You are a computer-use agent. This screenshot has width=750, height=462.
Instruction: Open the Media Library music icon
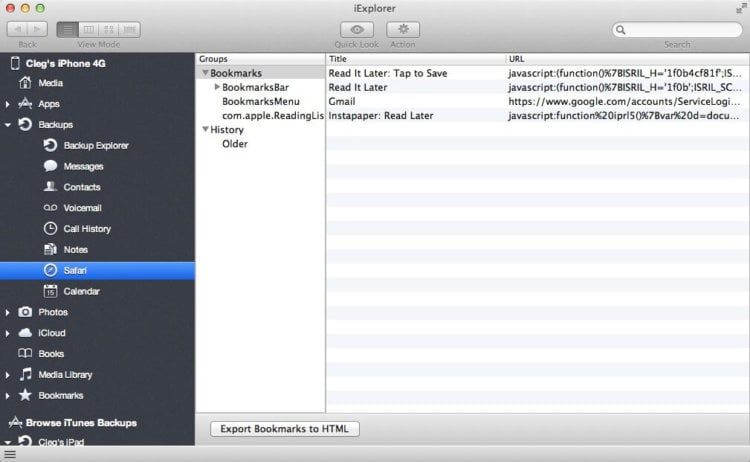25,374
